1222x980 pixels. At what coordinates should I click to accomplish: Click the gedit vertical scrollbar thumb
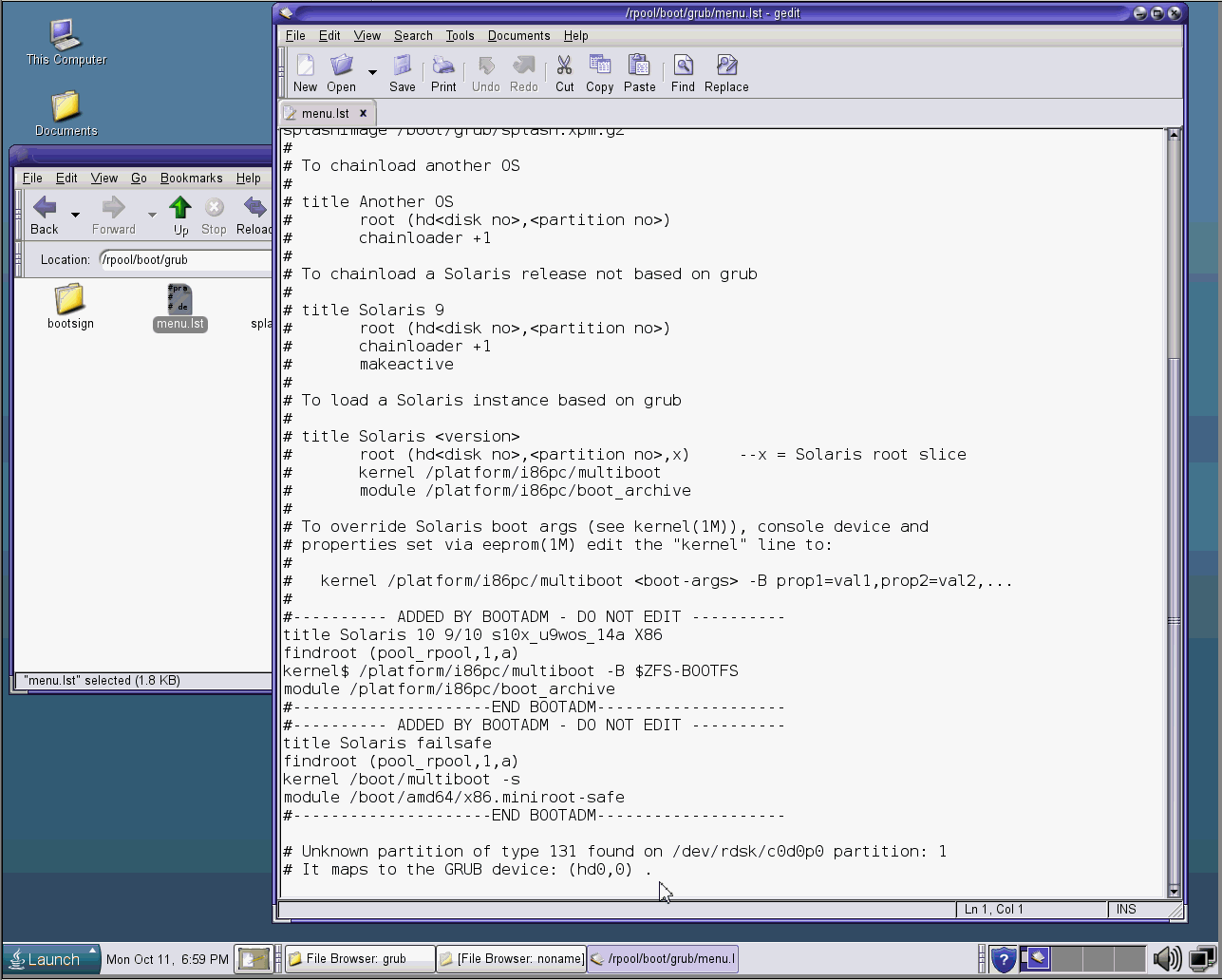[x=1174, y=622]
